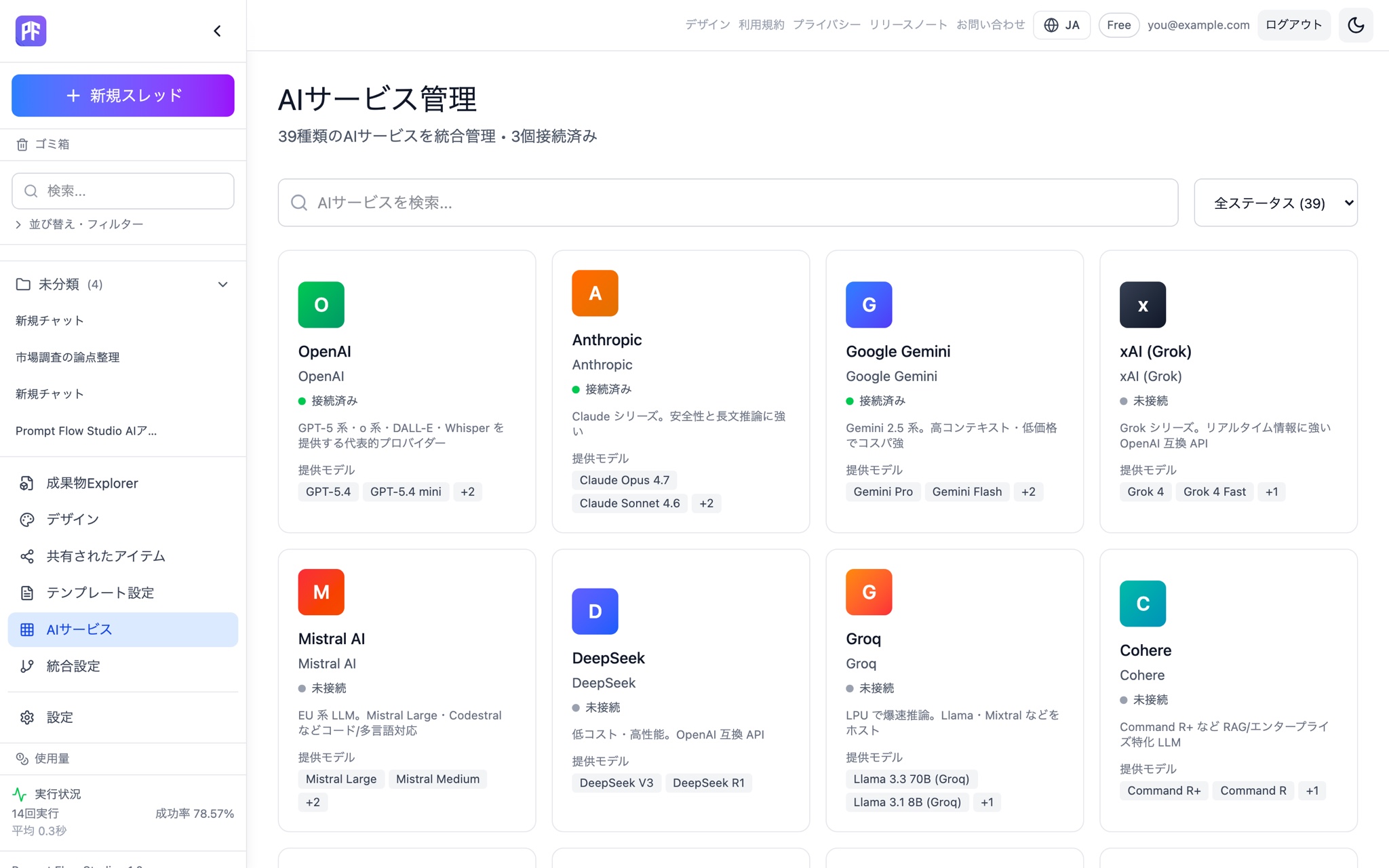Viewport: 1389px width, 868px height.
Task: Click the Prompt Flow Studio logo icon
Action: (x=31, y=31)
